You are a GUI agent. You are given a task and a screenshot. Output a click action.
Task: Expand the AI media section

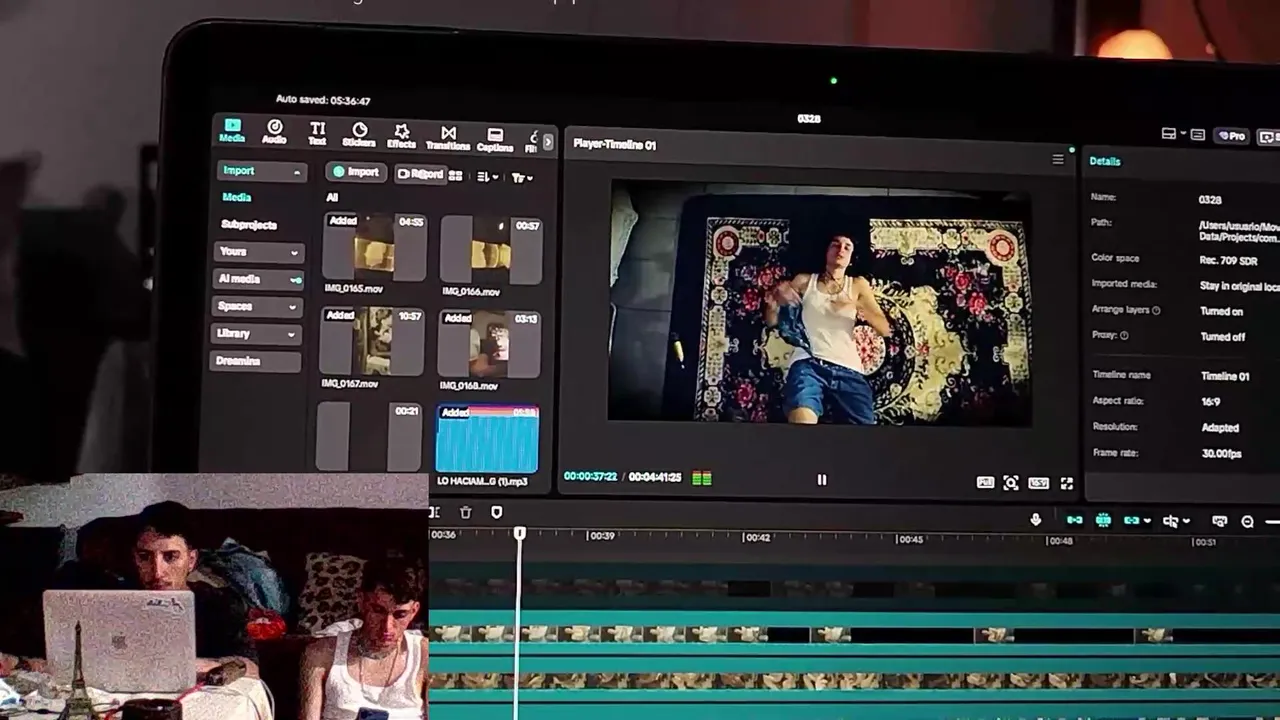pos(259,279)
